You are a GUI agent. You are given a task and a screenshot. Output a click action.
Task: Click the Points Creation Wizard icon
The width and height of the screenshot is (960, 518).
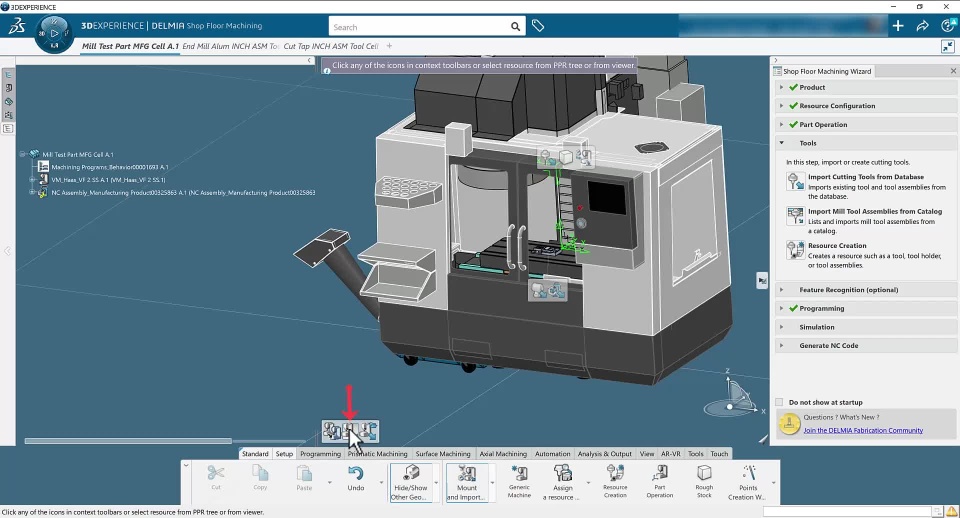(748, 473)
